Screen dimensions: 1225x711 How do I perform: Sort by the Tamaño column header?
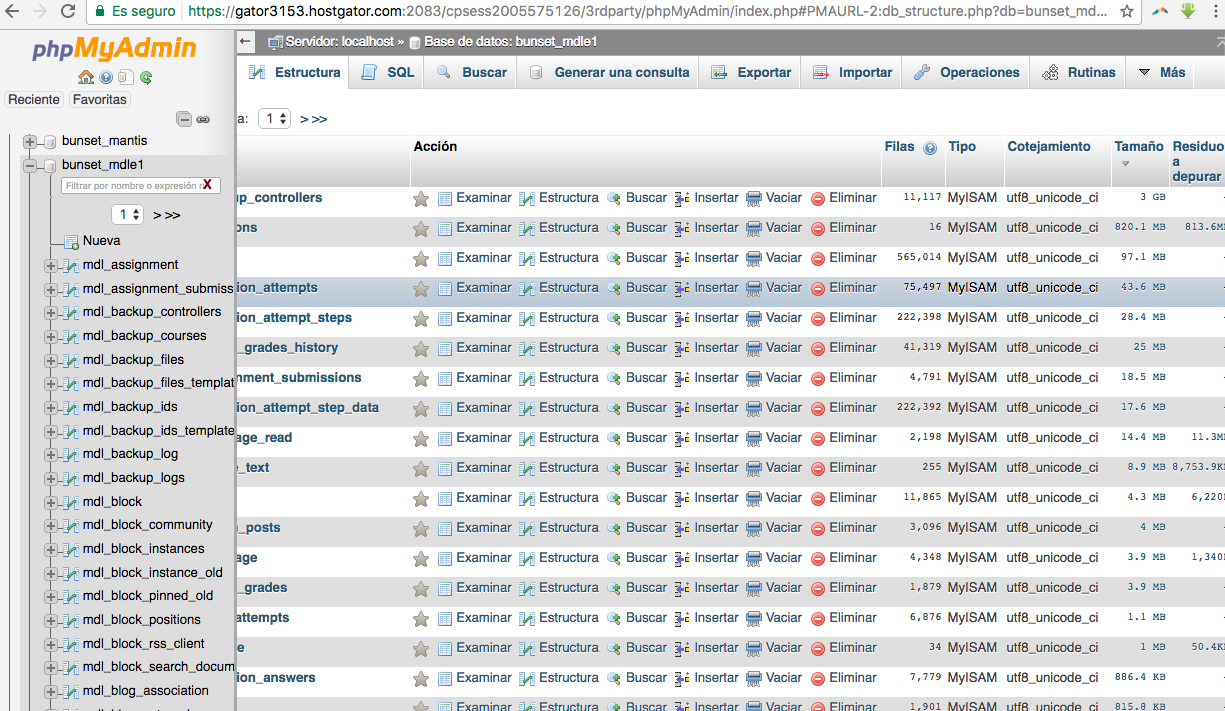[x=1139, y=147]
